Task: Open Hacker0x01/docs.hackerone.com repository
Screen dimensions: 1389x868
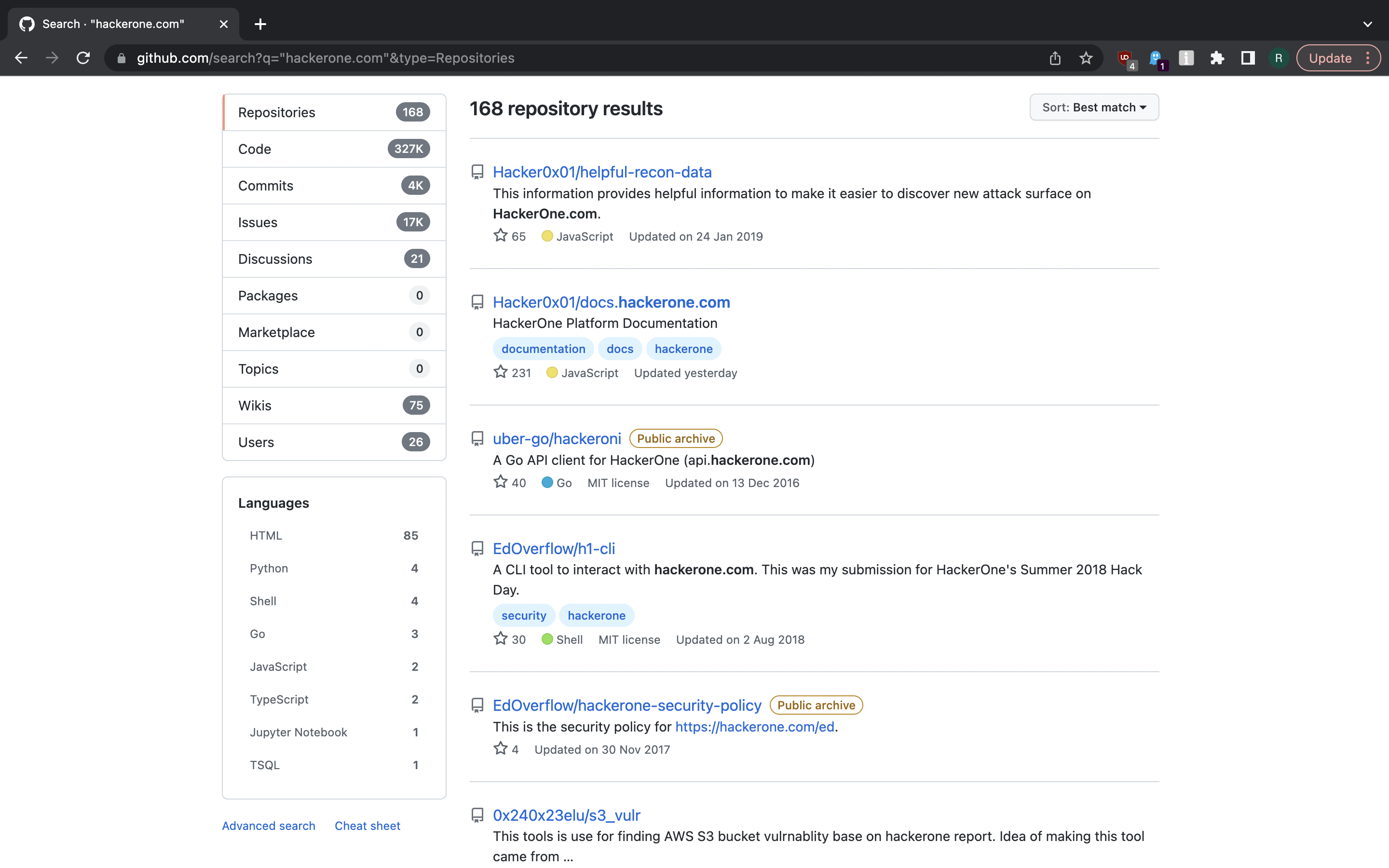Action: (611, 302)
